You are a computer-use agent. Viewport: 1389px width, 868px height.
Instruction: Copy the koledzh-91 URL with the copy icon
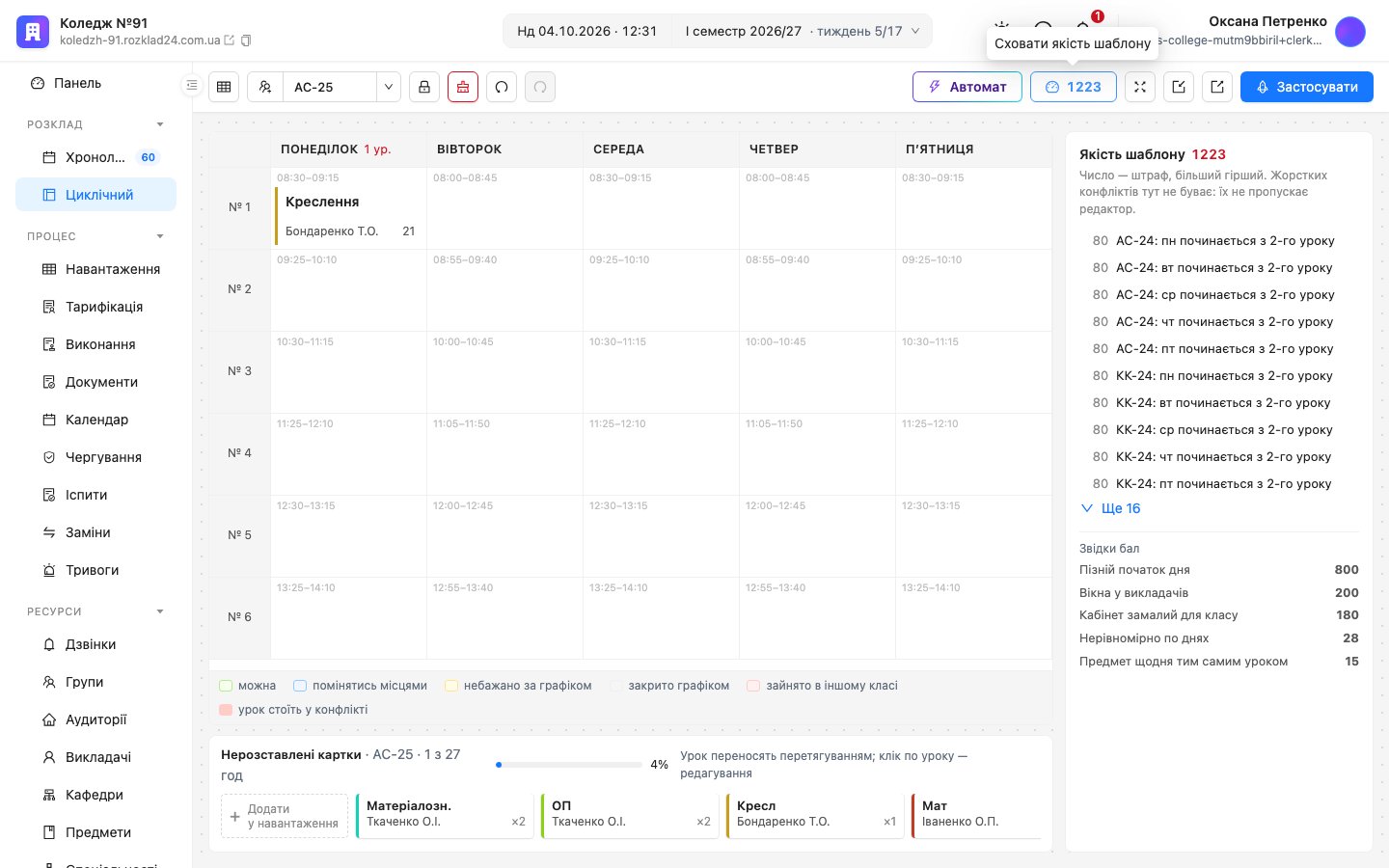246,41
